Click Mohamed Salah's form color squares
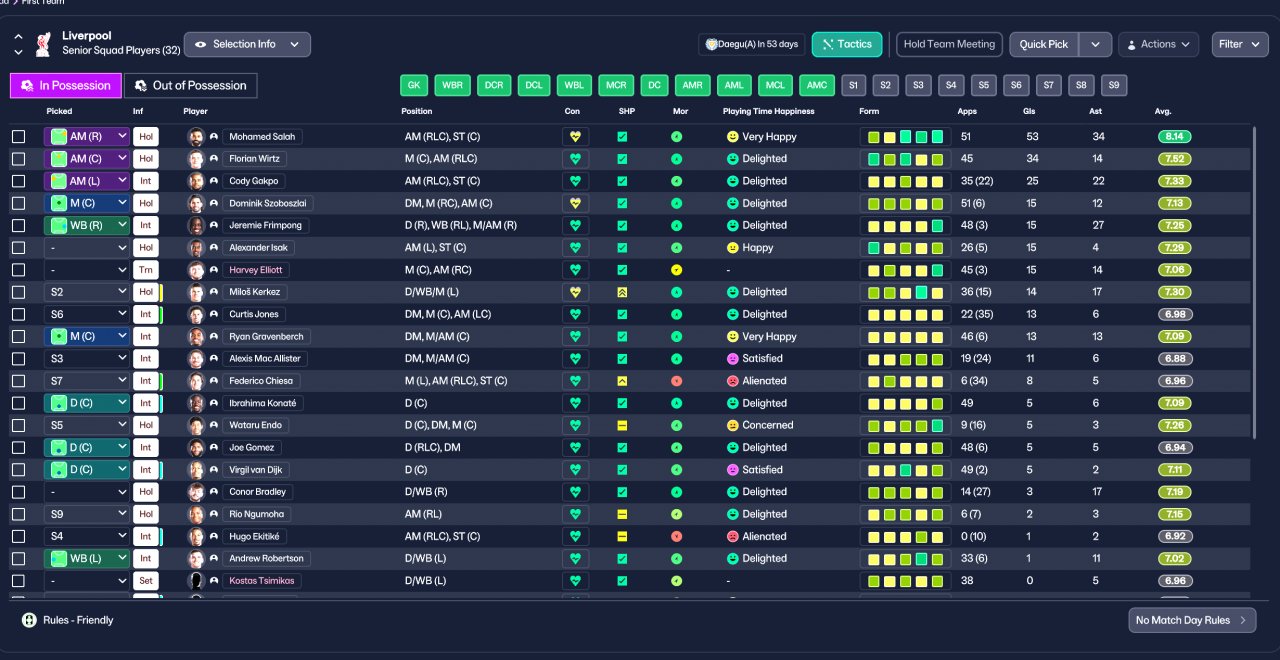 pyautogui.click(x=905, y=137)
